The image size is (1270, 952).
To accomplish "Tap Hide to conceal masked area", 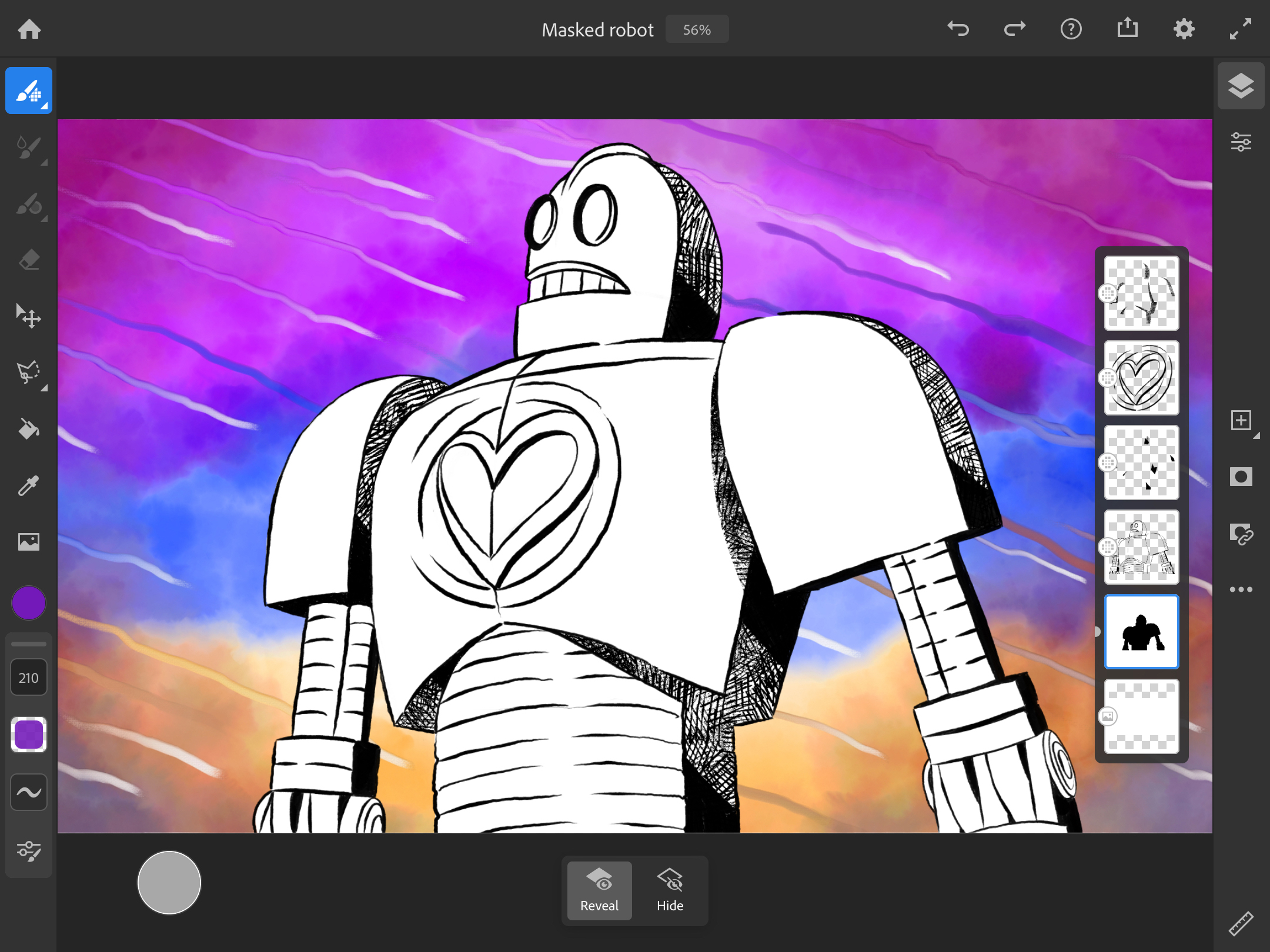I will coord(670,890).
